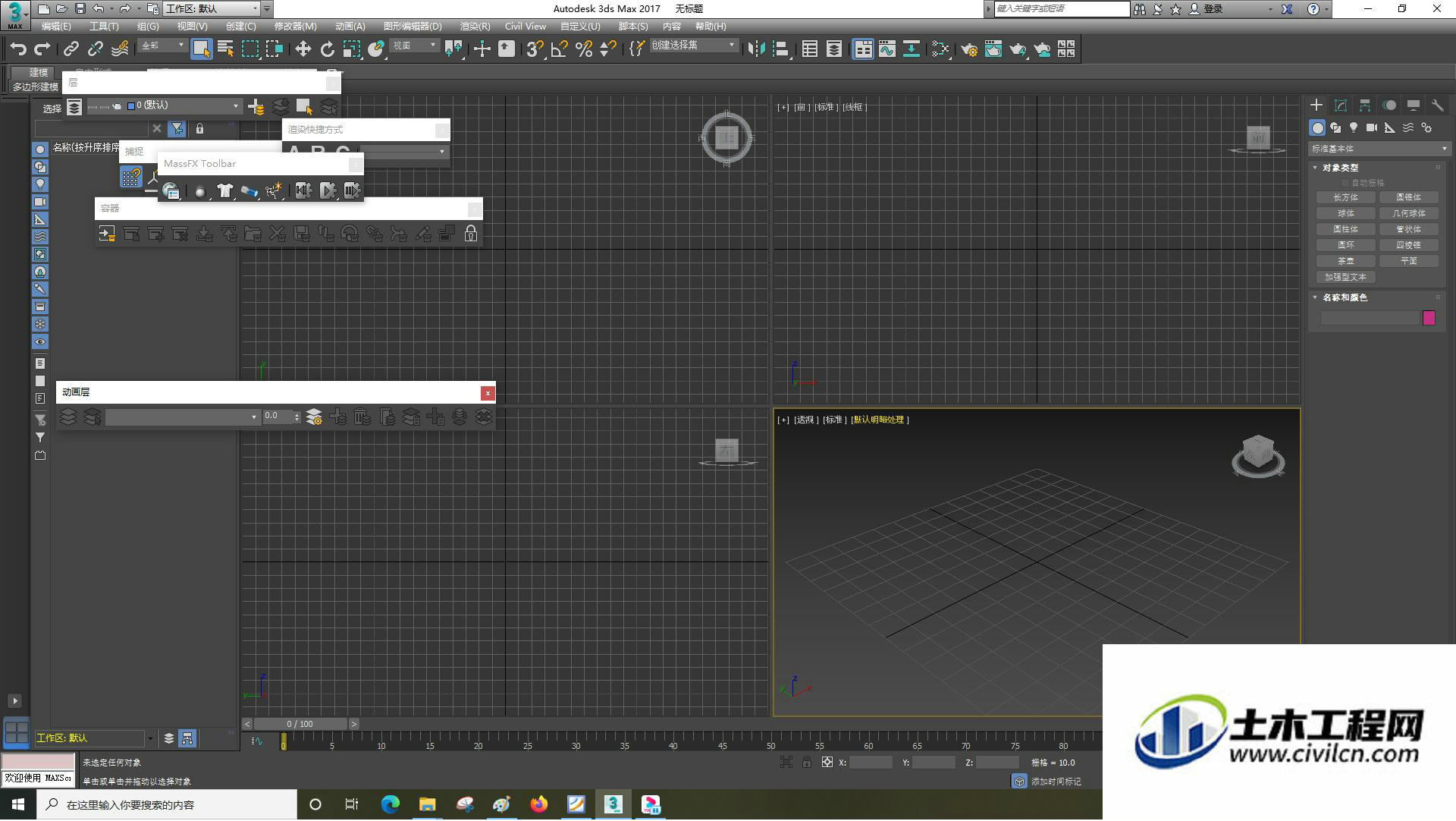Click MassFX start simulation play icon

coord(328,190)
